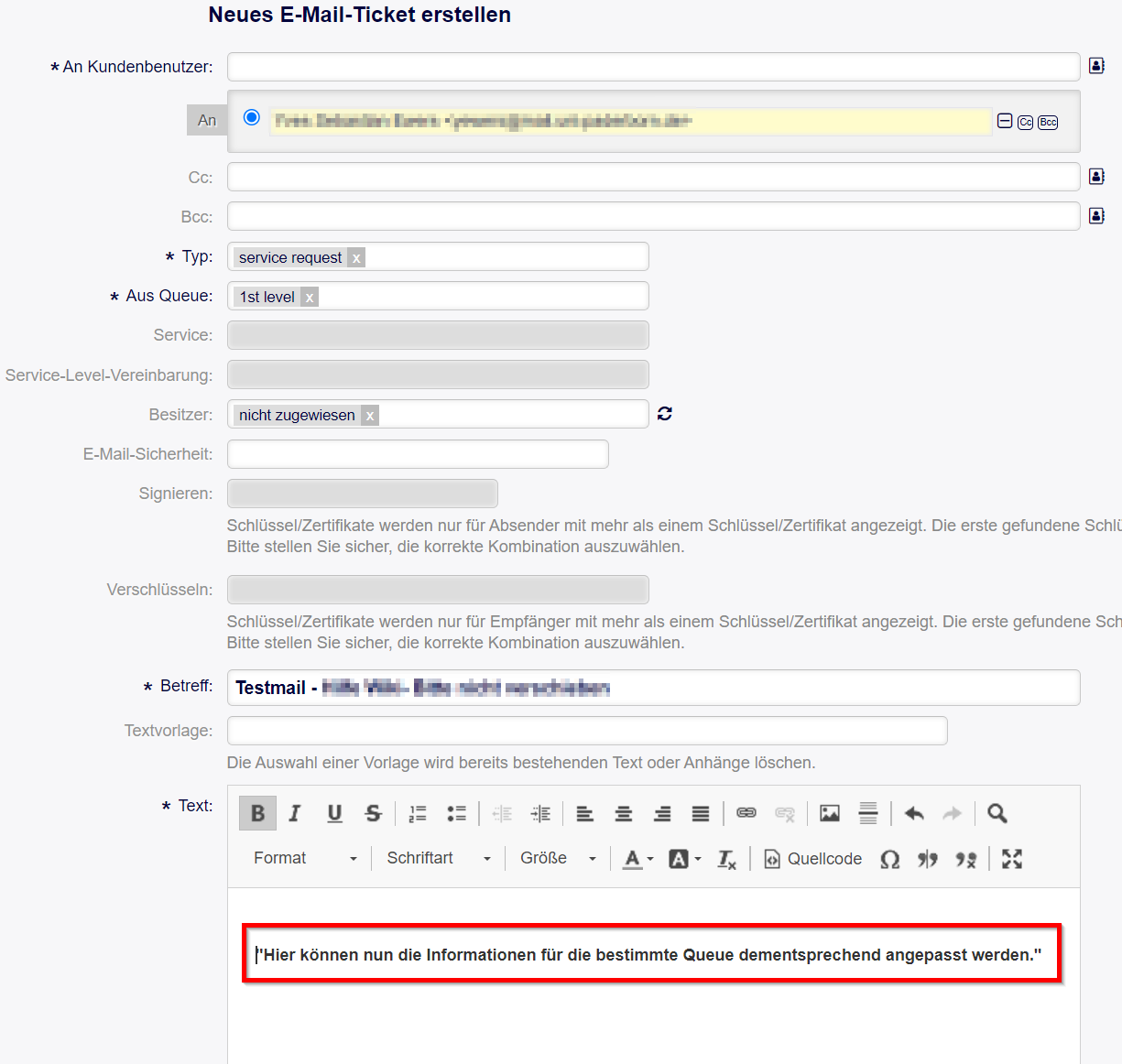
Task: Open the Format dropdown
Action: coord(305,859)
